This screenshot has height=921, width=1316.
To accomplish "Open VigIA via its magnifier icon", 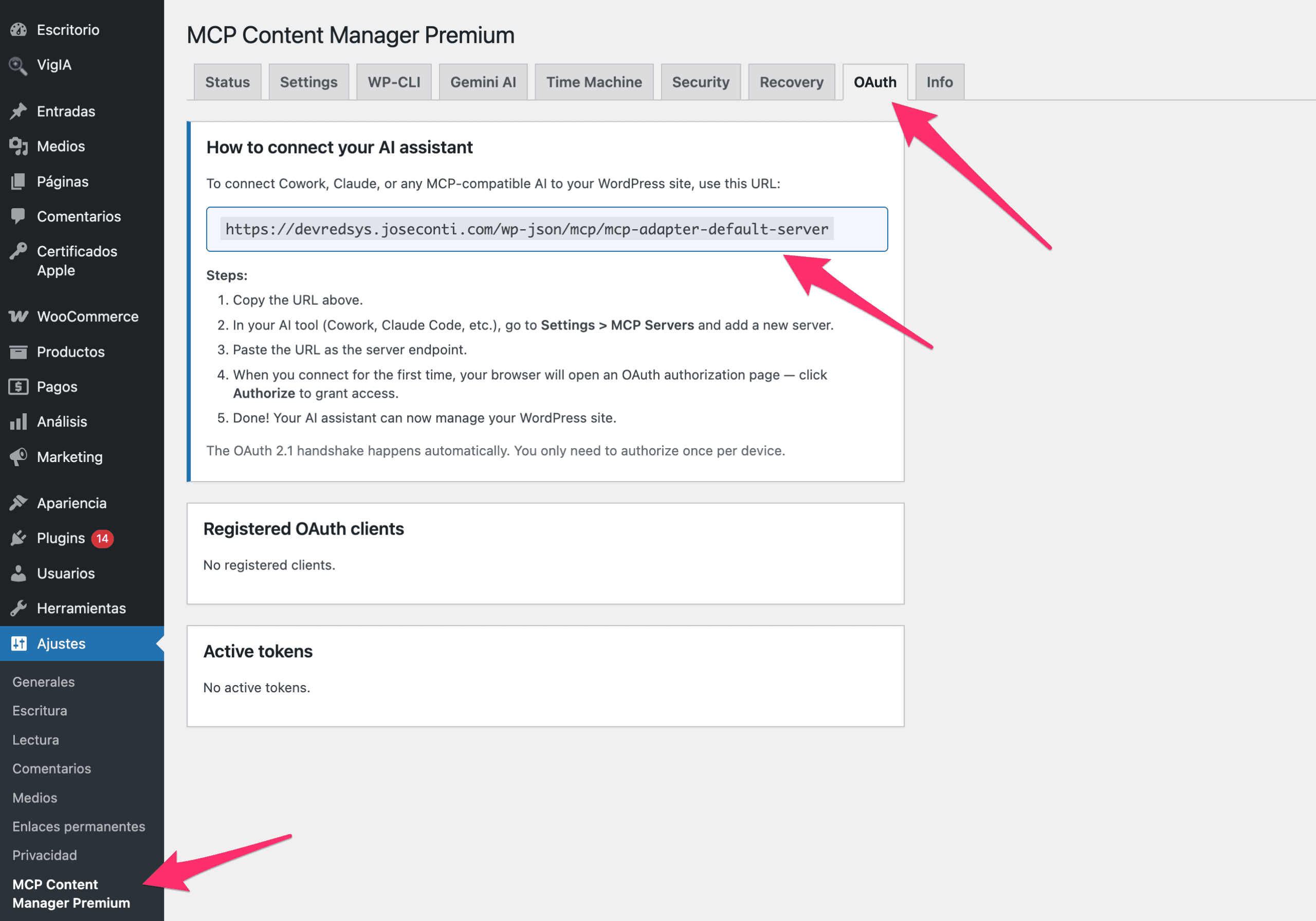I will point(19,65).
